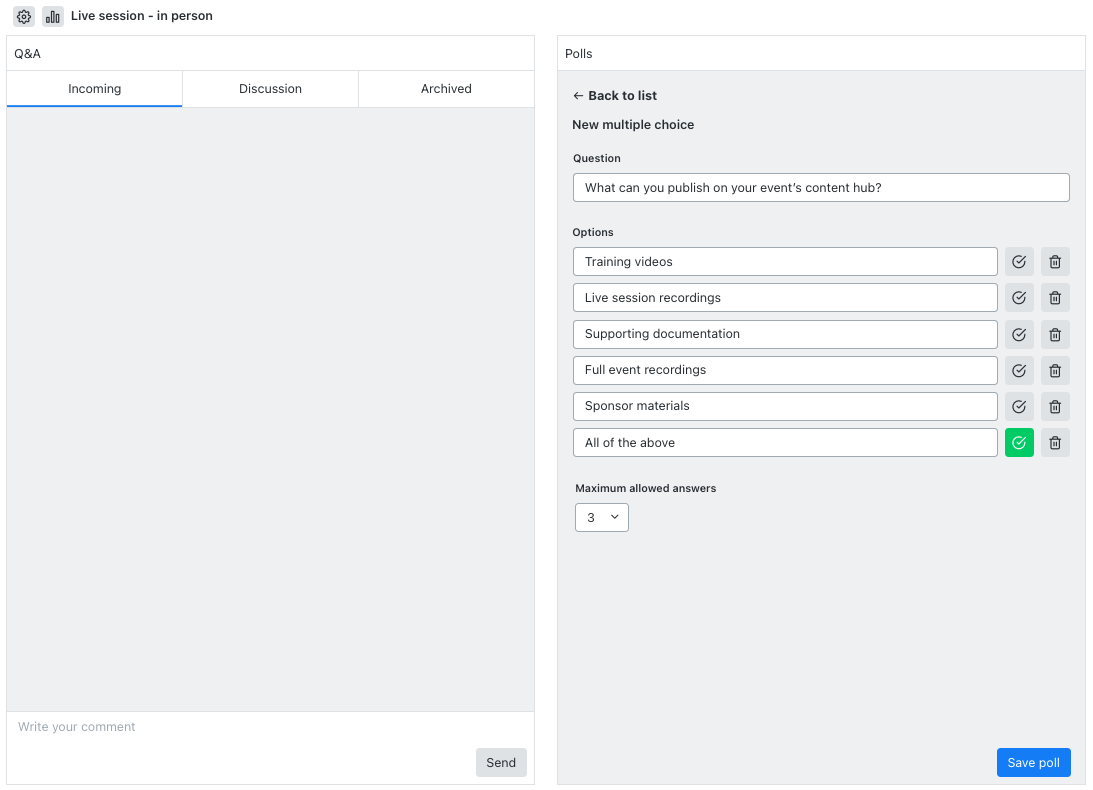The image size is (1093, 790).
Task: Click the back arrow beside Back to list
Action: click(578, 95)
